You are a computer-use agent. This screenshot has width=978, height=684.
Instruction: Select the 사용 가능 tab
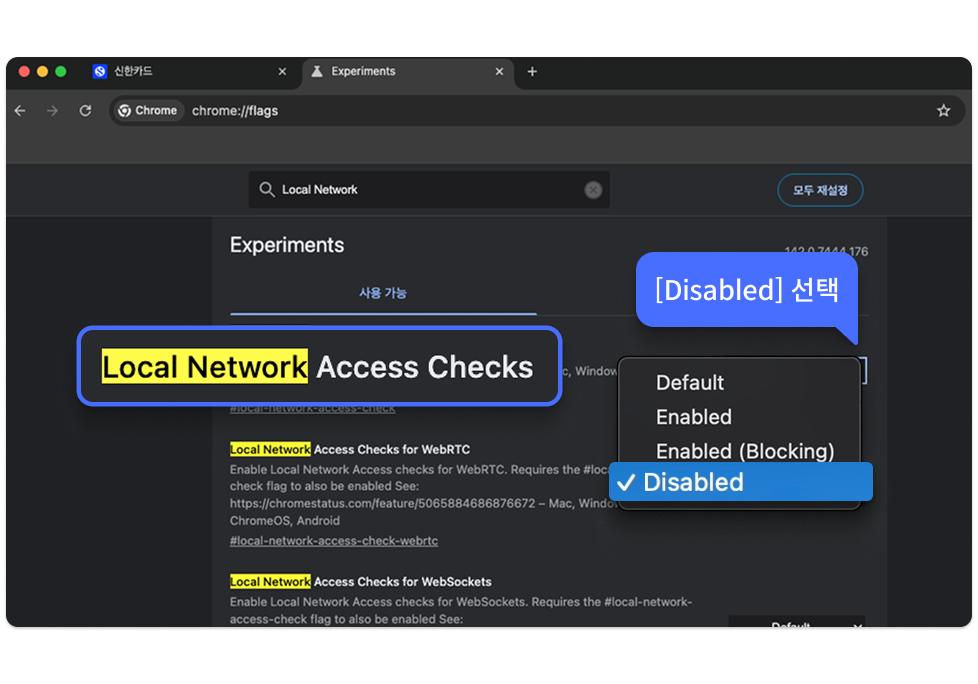[383, 293]
